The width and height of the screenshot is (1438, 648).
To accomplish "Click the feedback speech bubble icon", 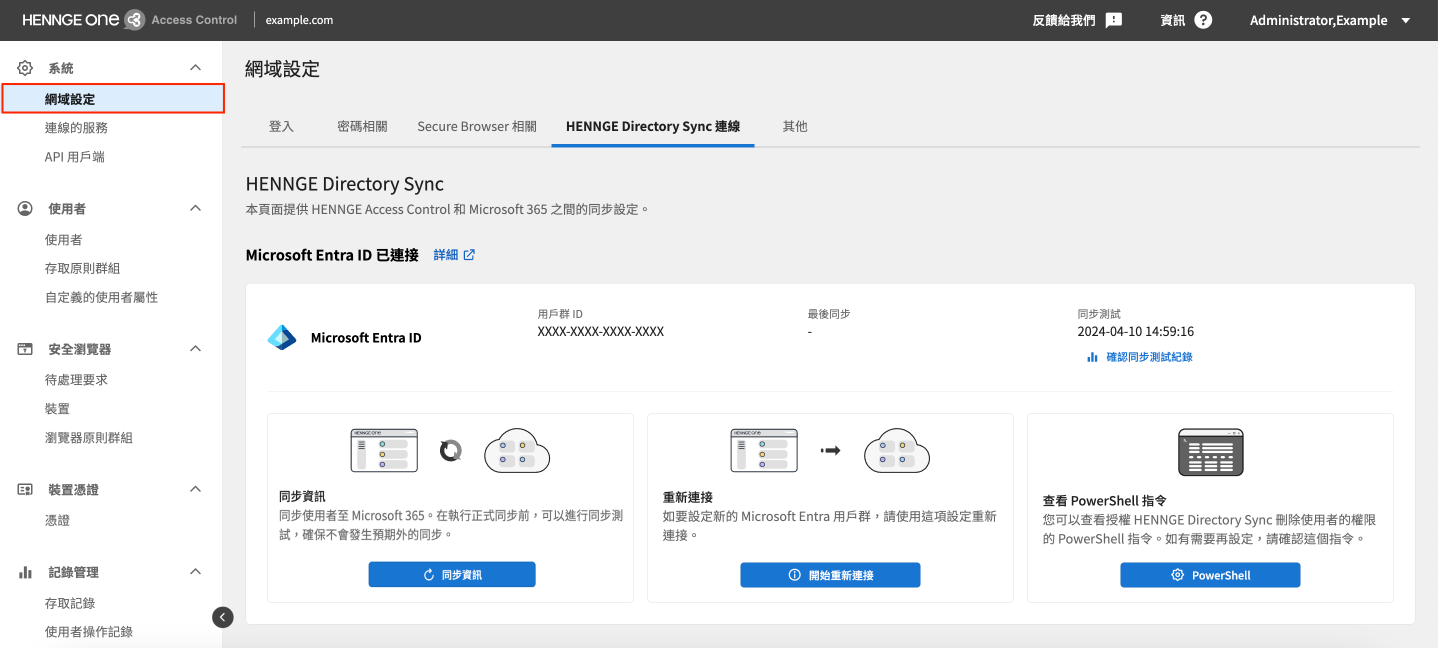I will (1114, 20).
